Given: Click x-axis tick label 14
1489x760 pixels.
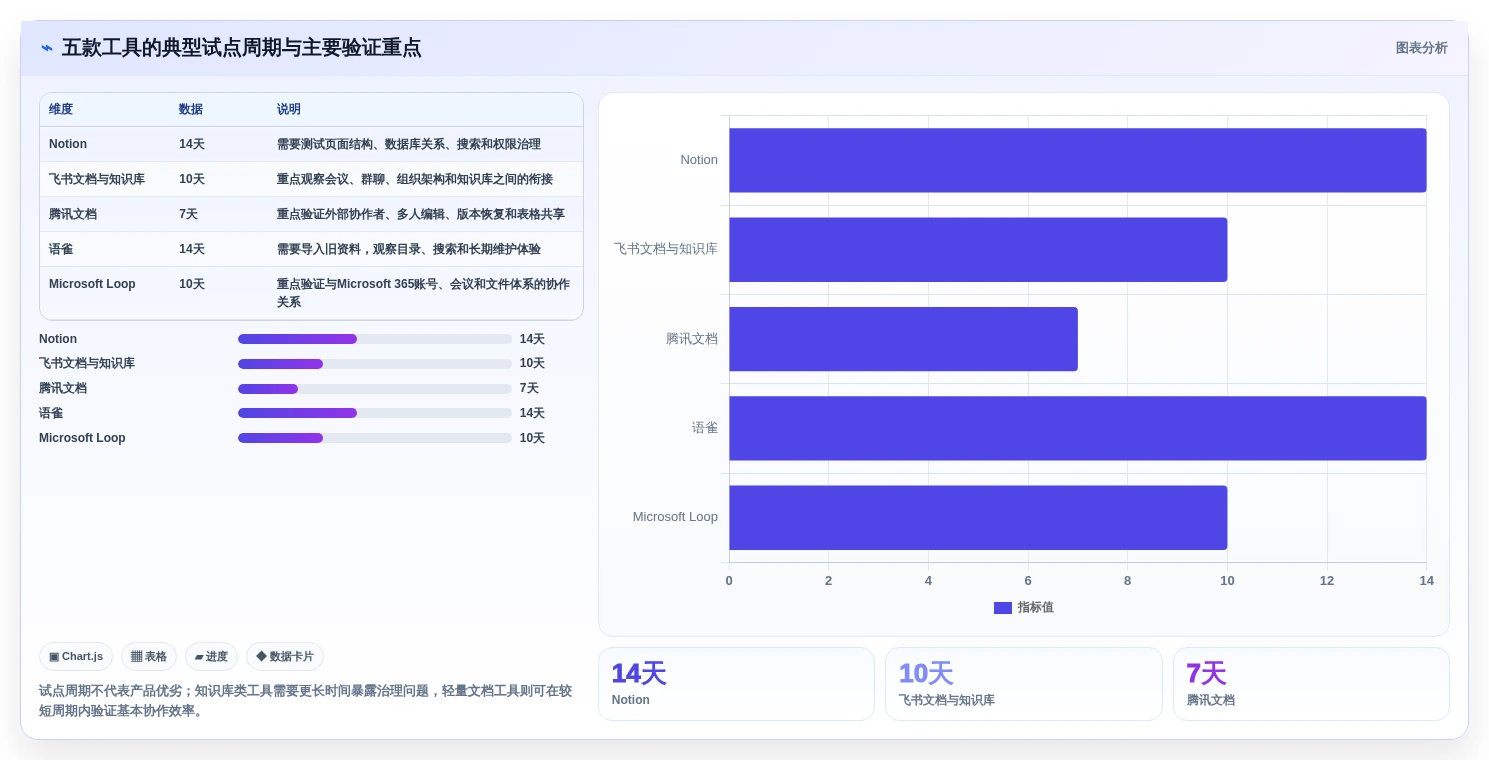Looking at the screenshot, I should click(x=1426, y=581).
